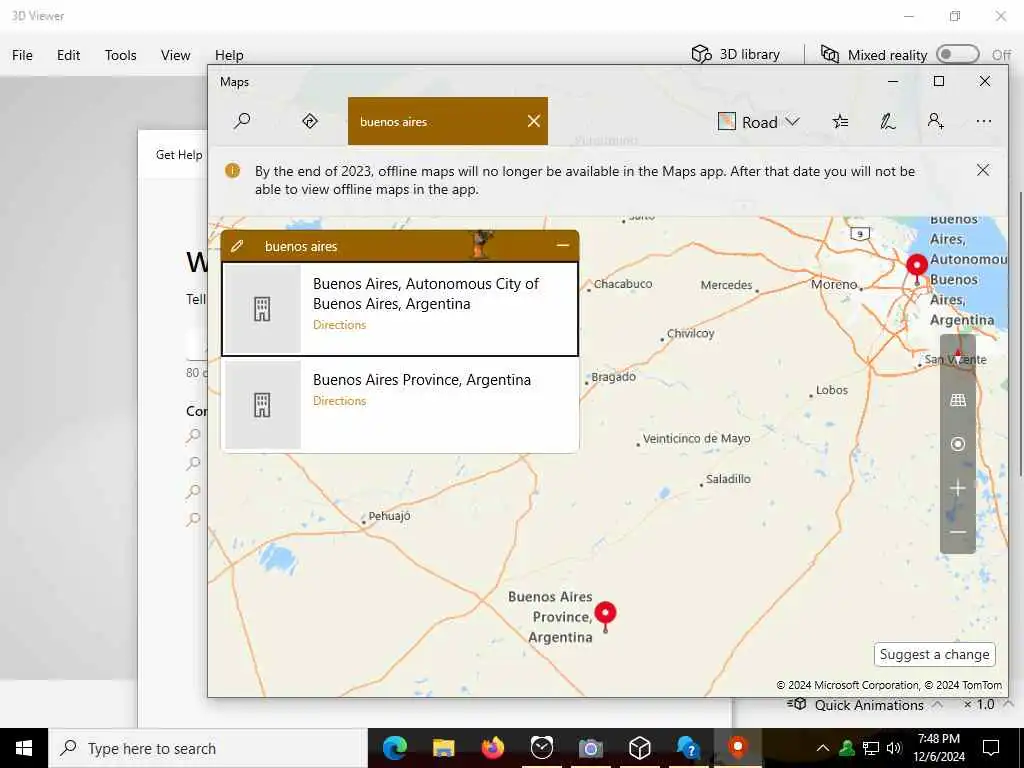Zoom in the map with plus

[958, 488]
